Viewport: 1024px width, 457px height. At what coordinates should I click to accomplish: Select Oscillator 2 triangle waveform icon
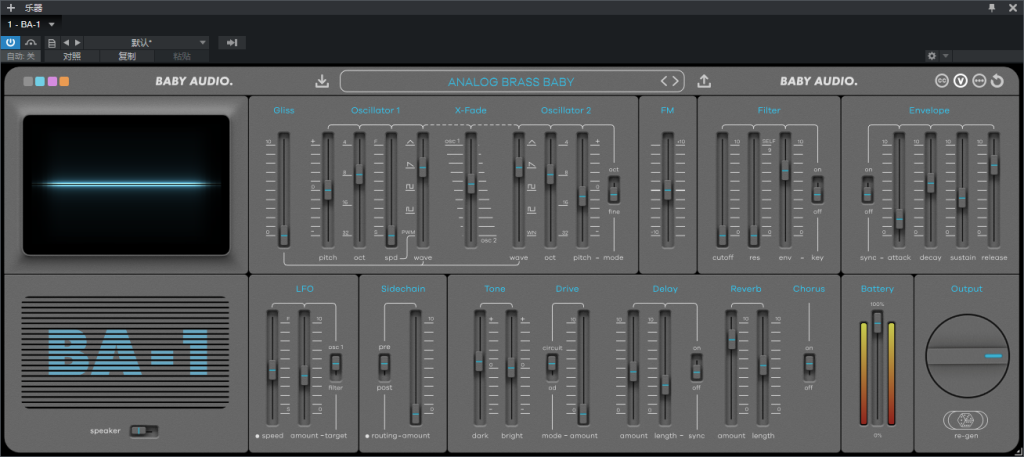(532, 142)
